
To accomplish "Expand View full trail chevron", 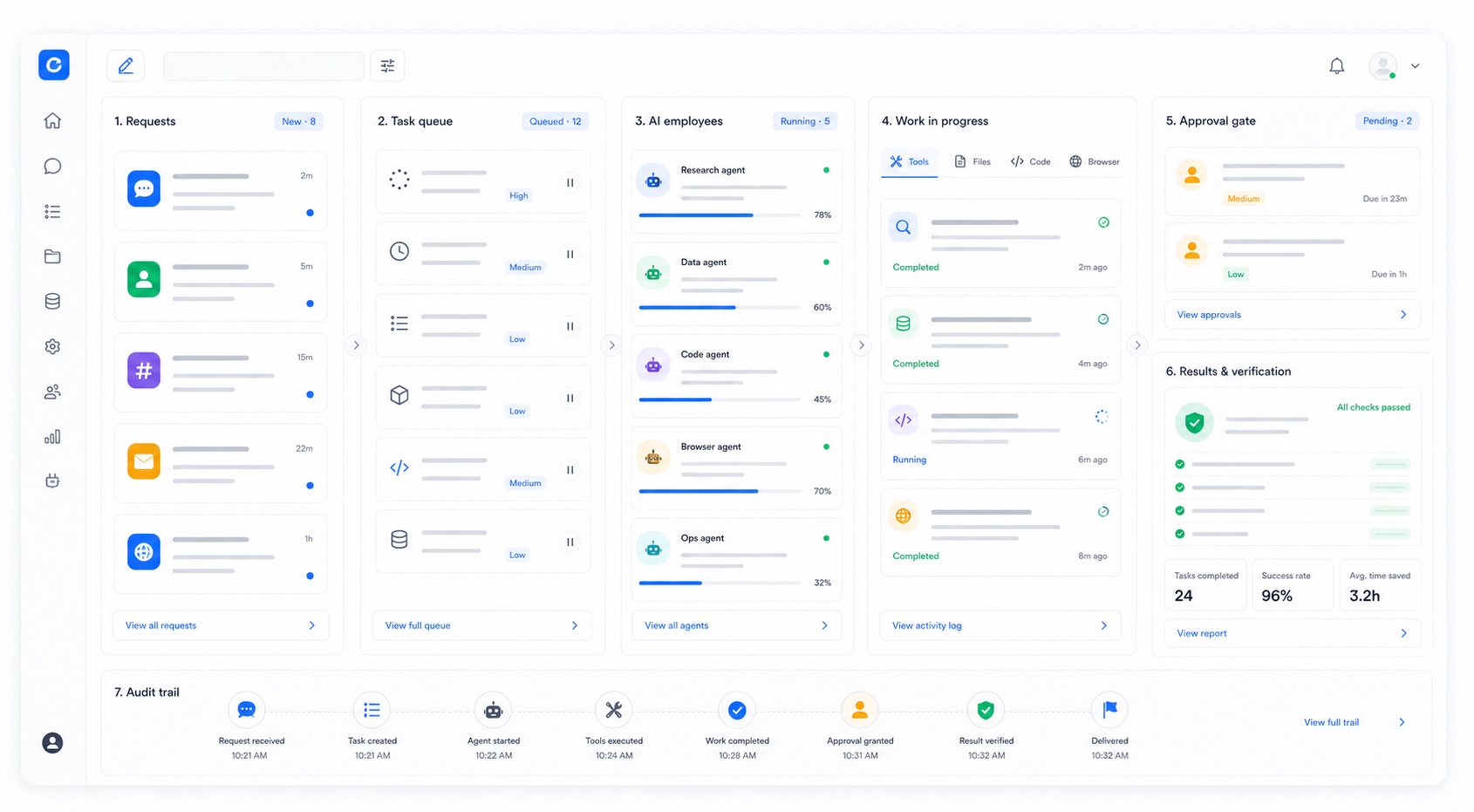I will coord(1402,722).
